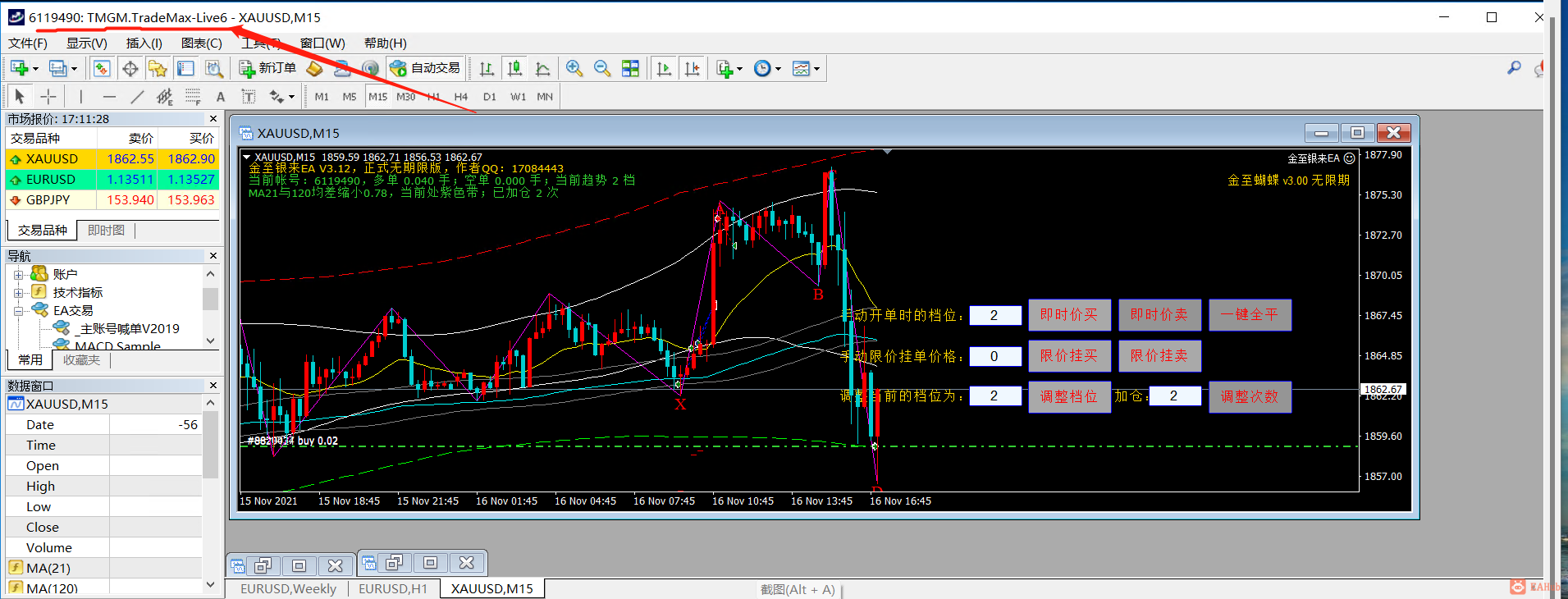Open the Data Window toolbar icon

click(130, 69)
